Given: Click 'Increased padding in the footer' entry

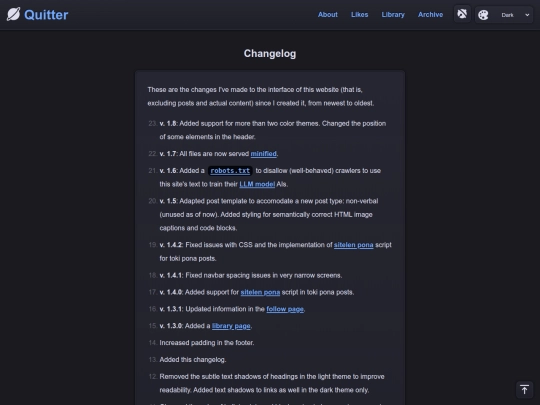Looking at the screenshot, I should tap(207, 343).
